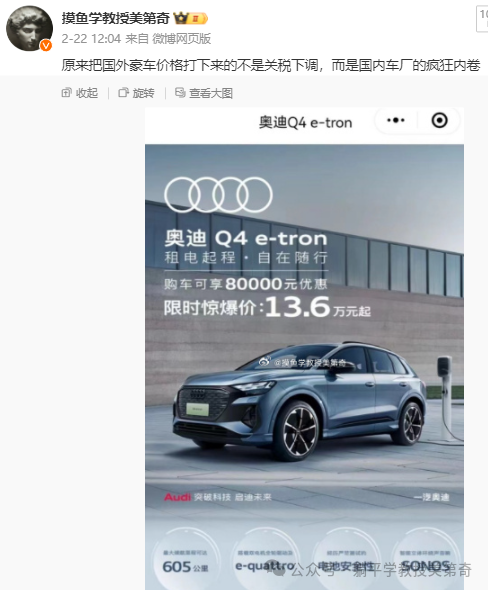Open 查看大图 full size image link

click(x=211, y=93)
